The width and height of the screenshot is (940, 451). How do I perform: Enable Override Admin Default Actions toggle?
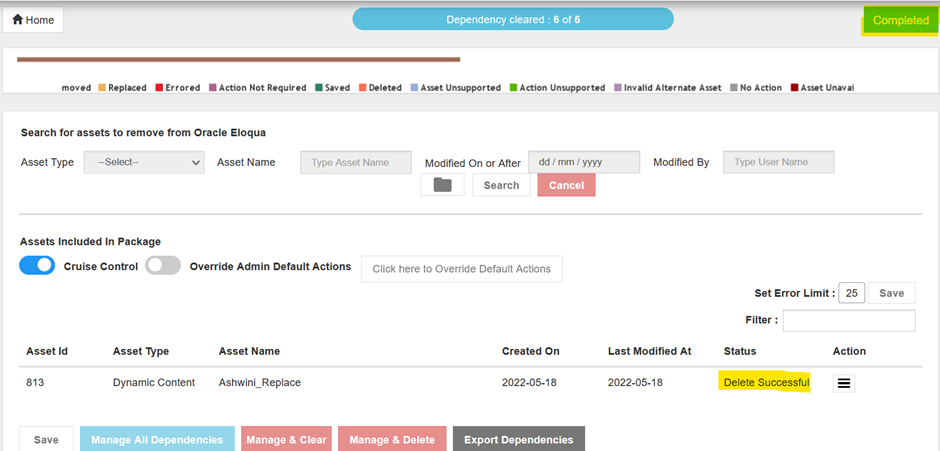tap(163, 266)
